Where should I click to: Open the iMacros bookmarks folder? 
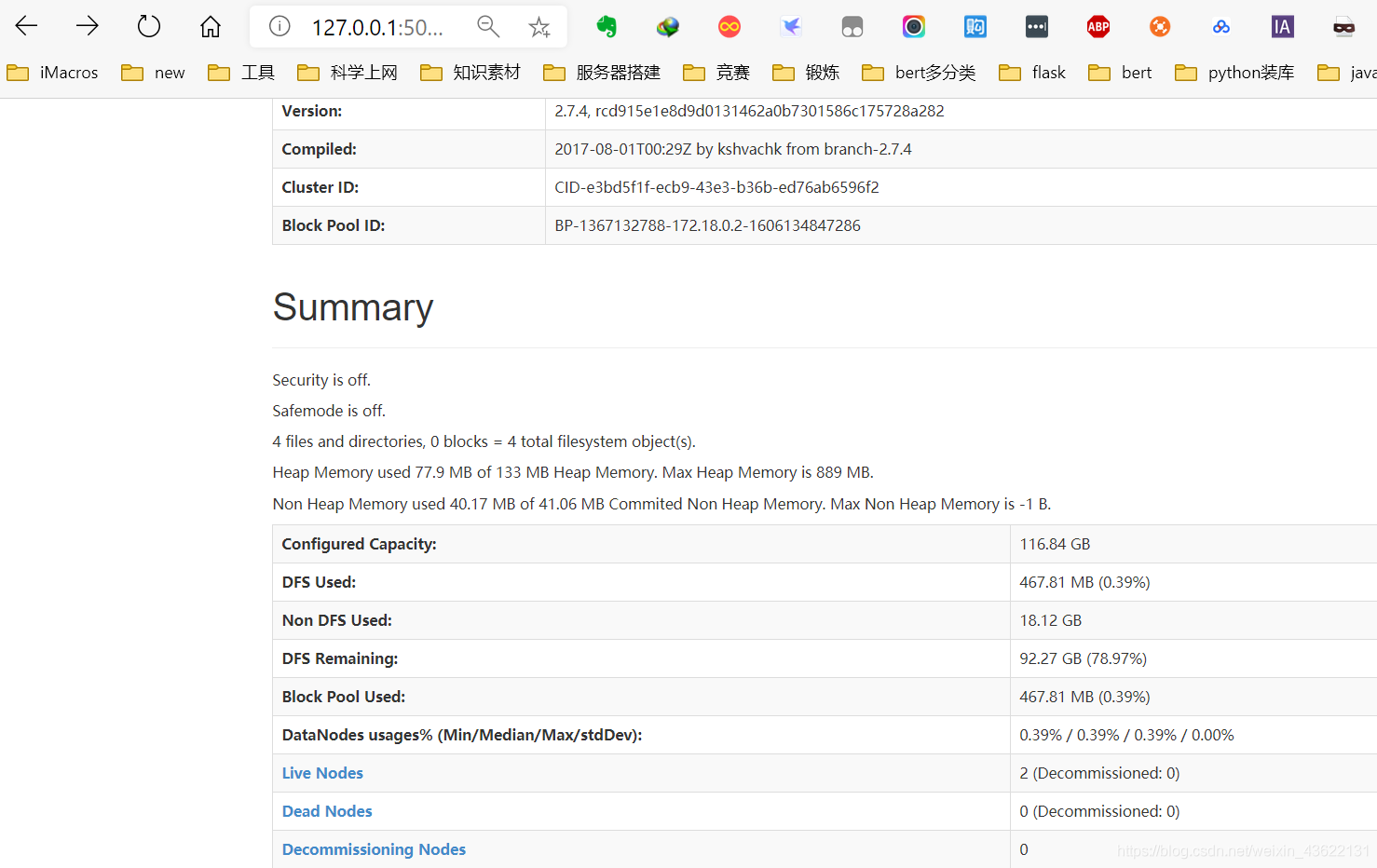point(52,73)
